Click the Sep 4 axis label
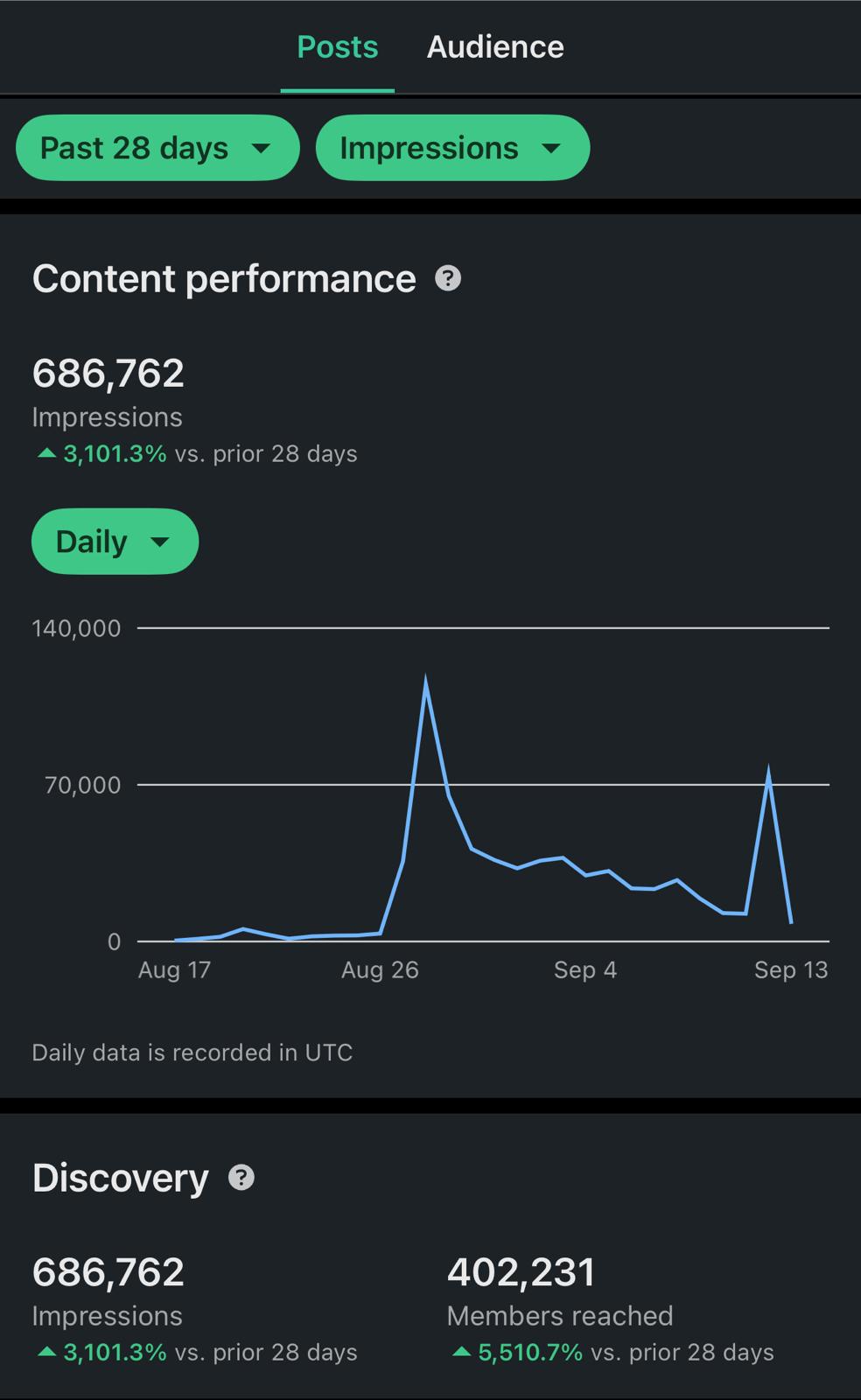861x1400 pixels. coord(585,969)
